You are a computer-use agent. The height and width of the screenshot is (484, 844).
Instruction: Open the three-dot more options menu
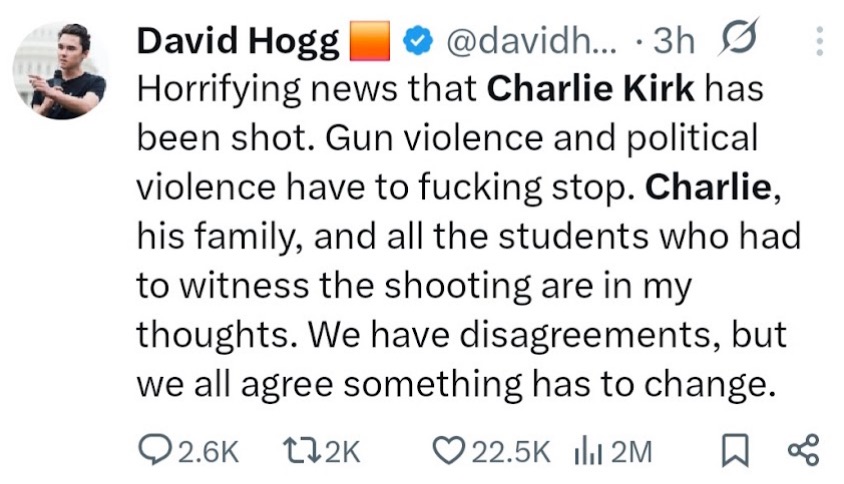[819, 40]
